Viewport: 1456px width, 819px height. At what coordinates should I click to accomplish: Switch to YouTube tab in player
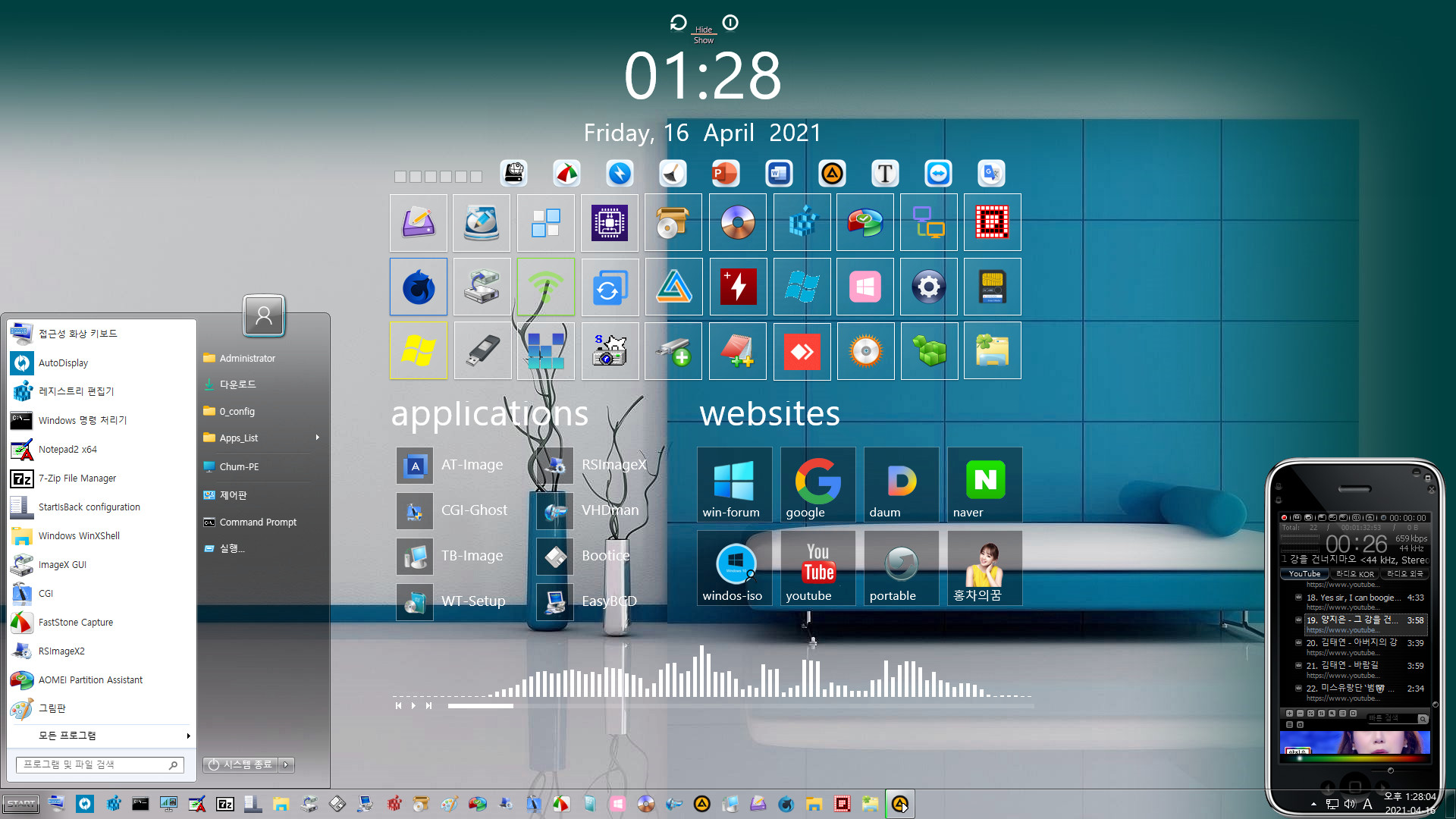tap(1304, 574)
